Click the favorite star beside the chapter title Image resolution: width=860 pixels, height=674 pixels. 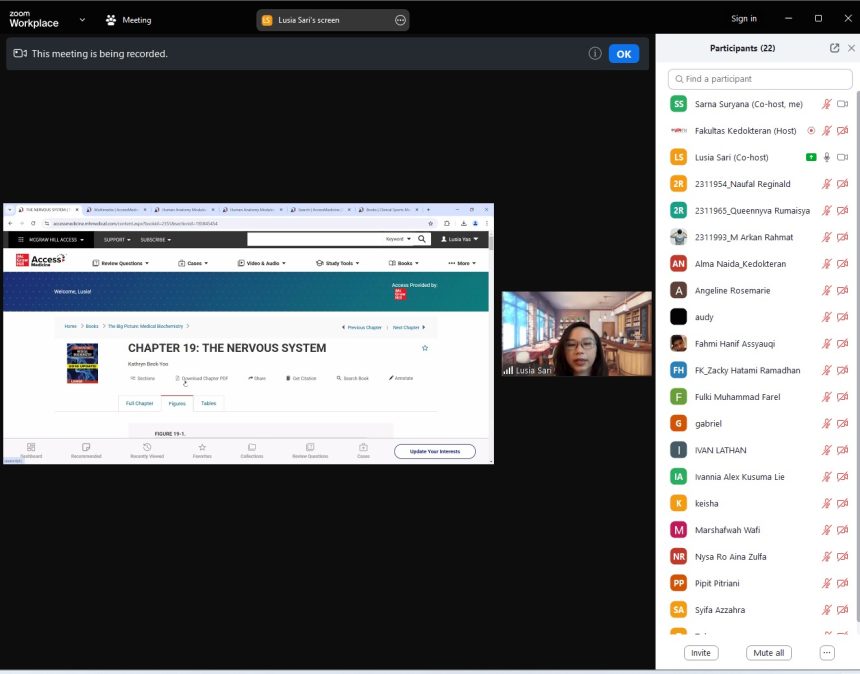click(425, 348)
